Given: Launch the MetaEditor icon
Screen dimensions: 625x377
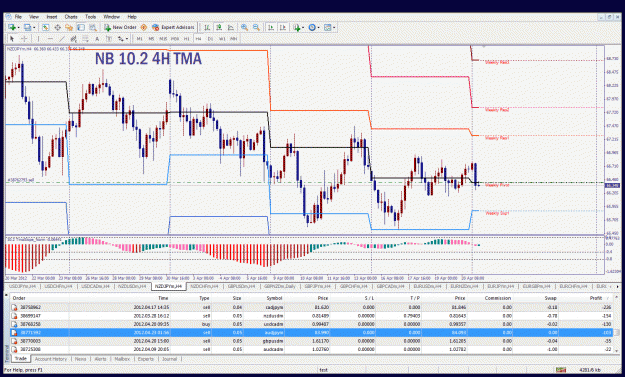Looking at the screenshot, I should (x=144, y=27).
